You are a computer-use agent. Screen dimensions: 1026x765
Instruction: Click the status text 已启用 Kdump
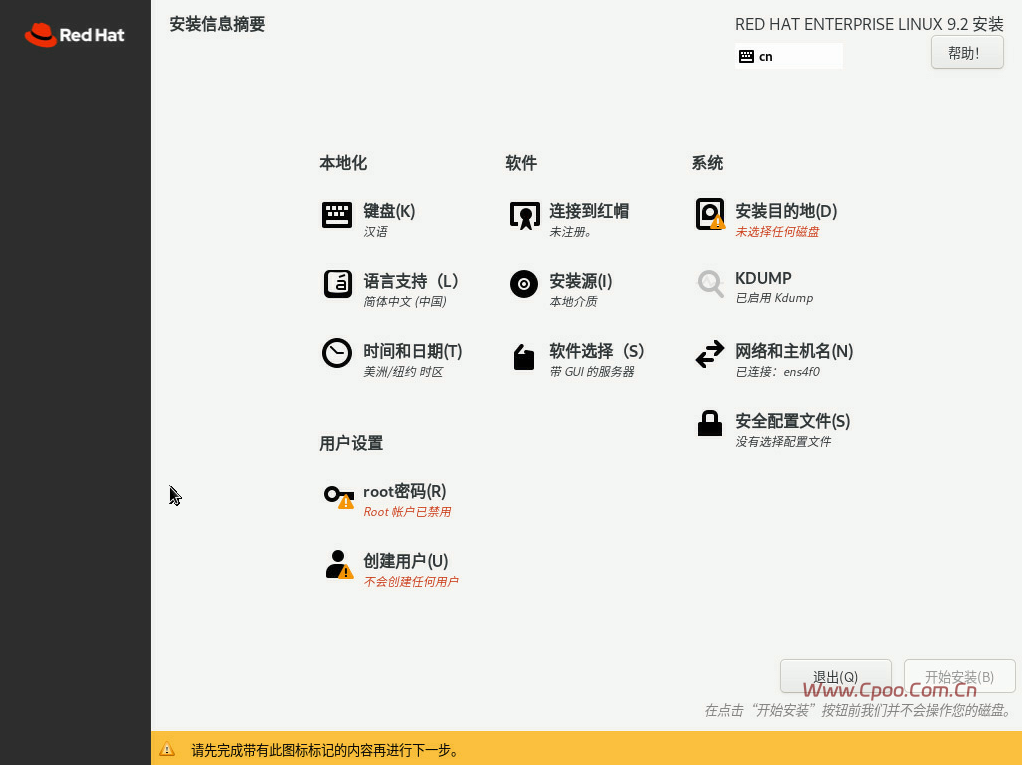pos(774,298)
